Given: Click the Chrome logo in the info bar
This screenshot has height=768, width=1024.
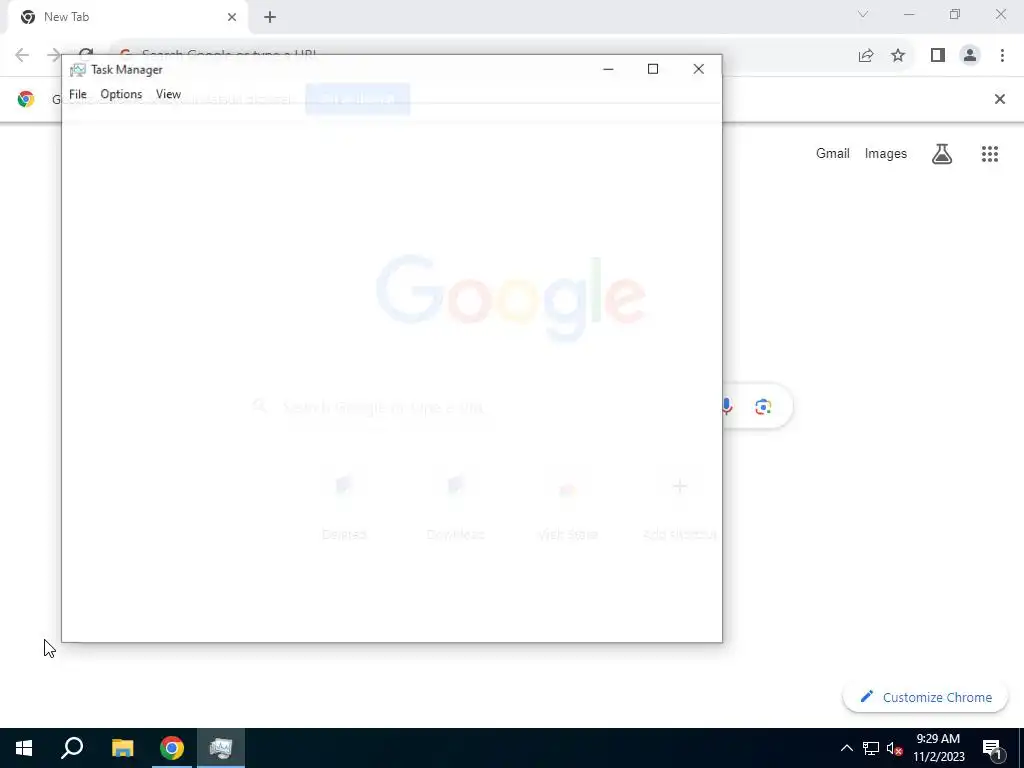Looking at the screenshot, I should click(x=26, y=99).
